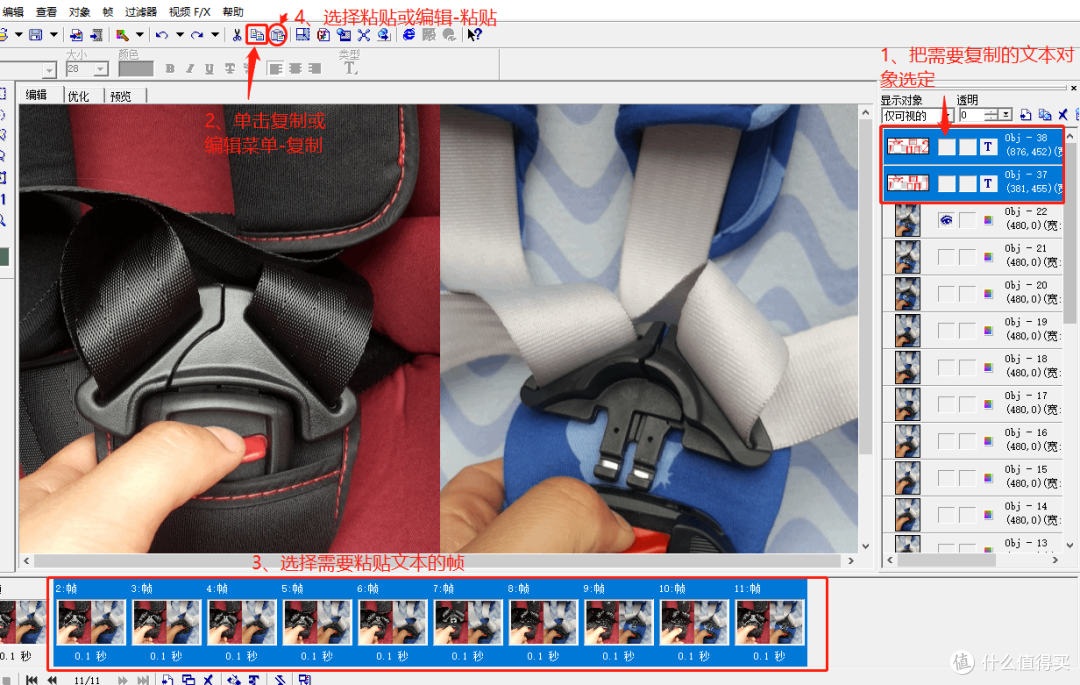Viewport: 1080px width, 685px height.
Task: Toggle the lock box on Obj - 21
Action: click(967, 257)
